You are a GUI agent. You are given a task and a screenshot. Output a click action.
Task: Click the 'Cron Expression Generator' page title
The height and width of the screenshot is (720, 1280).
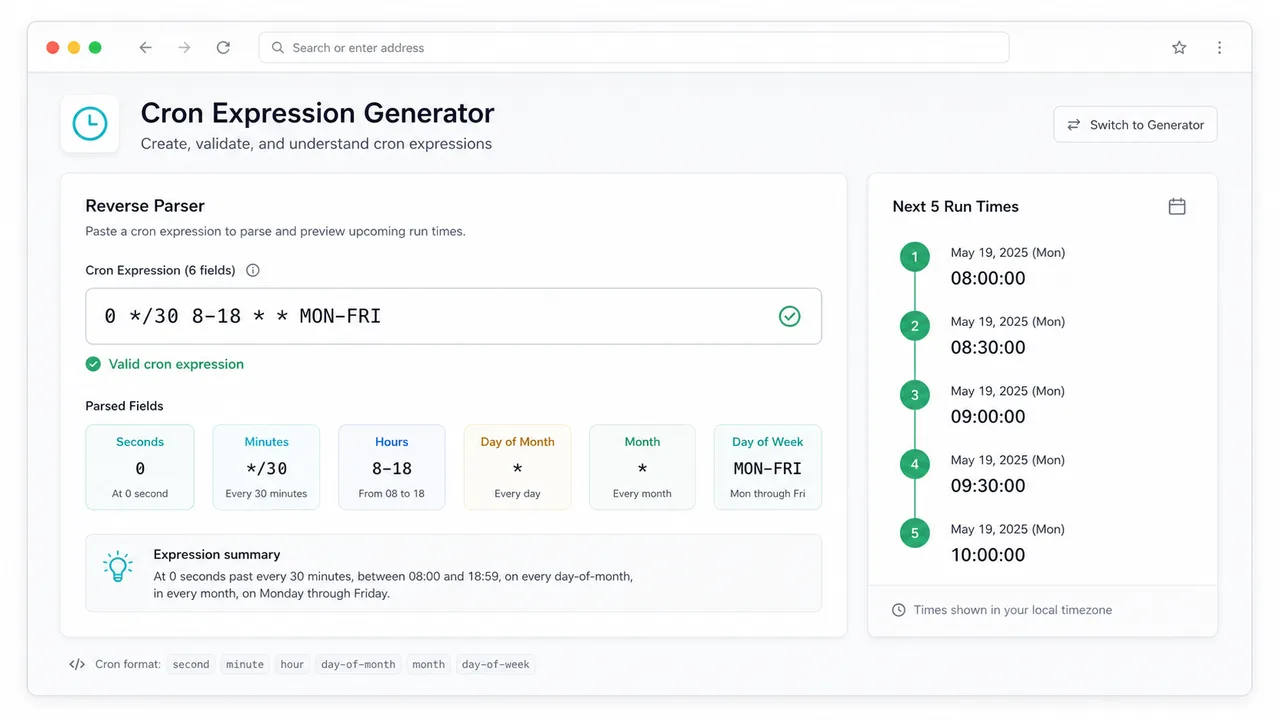pyautogui.click(x=317, y=113)
